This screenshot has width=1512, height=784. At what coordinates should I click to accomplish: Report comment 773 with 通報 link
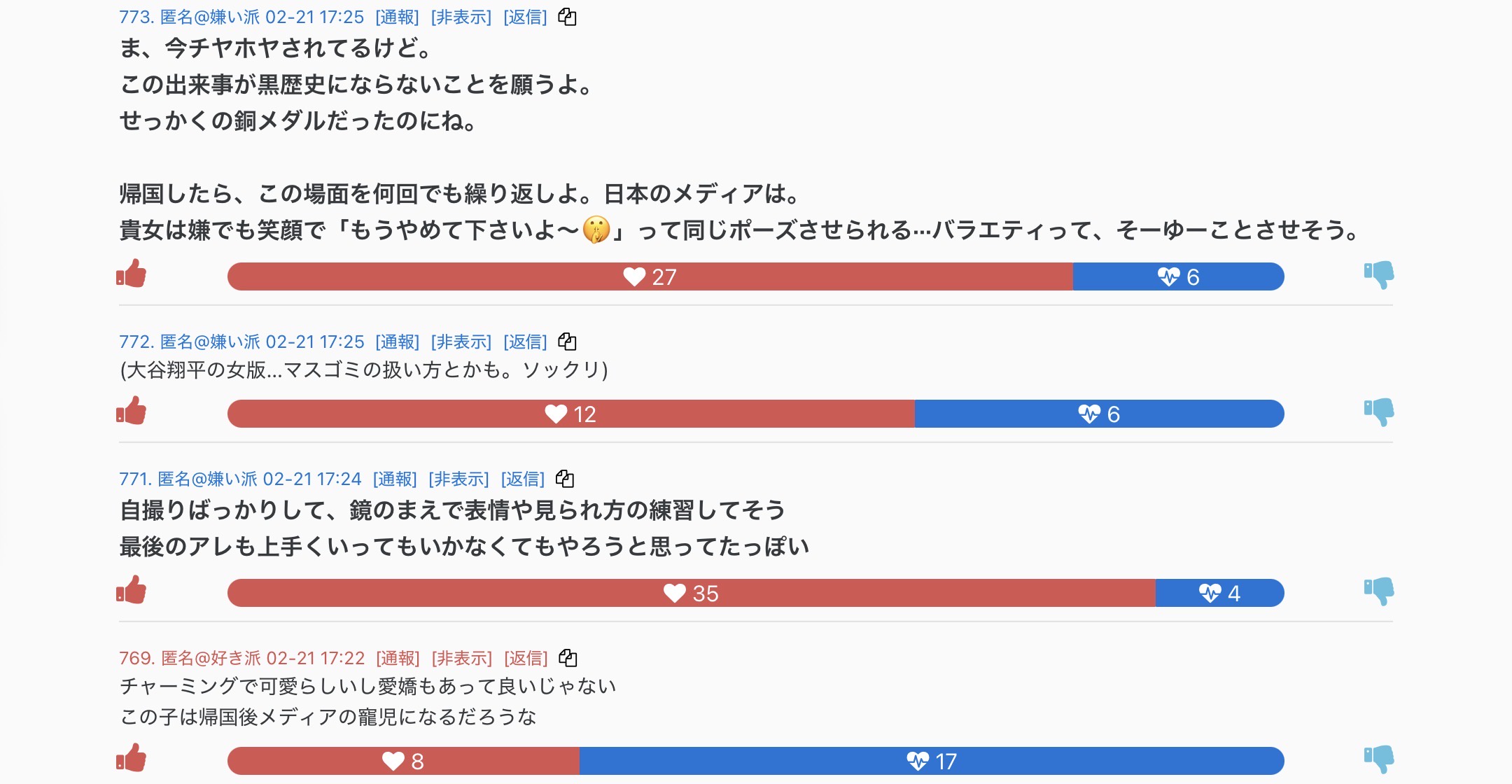pyautogui.click(x=397, y=17)
